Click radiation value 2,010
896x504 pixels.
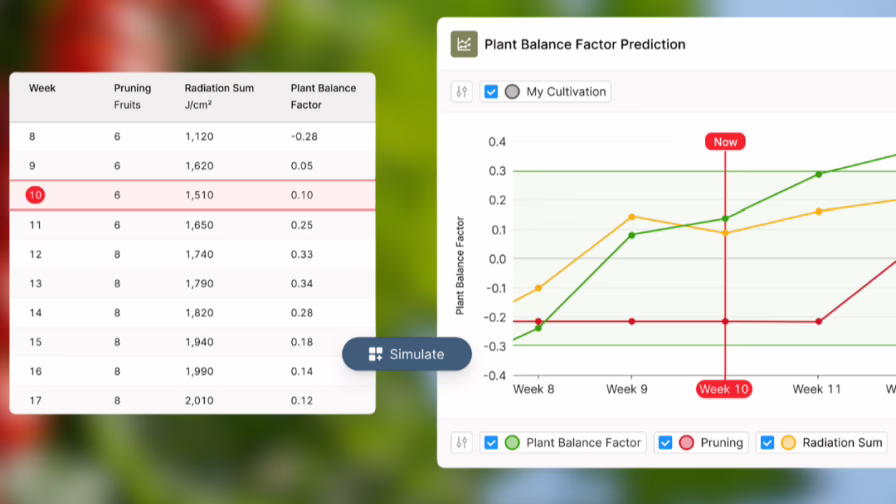coord(199,401)
